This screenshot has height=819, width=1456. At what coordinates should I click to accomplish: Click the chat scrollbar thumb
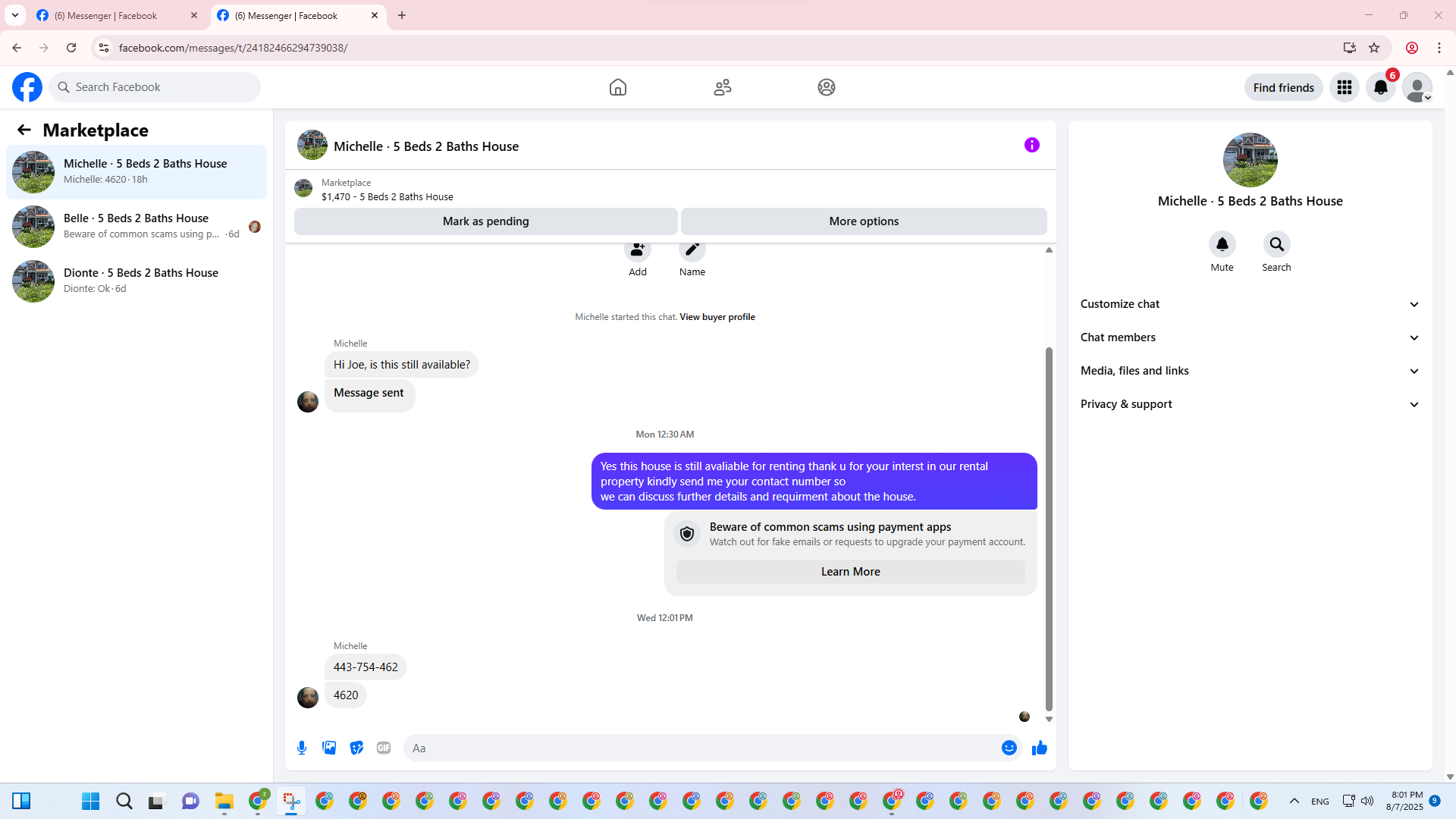pyautogui.click(x=1049, y=529)
